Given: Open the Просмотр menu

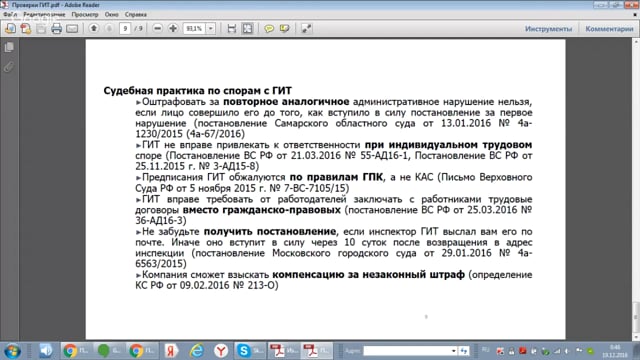Looking at the screenshot, I should (85, 14).
